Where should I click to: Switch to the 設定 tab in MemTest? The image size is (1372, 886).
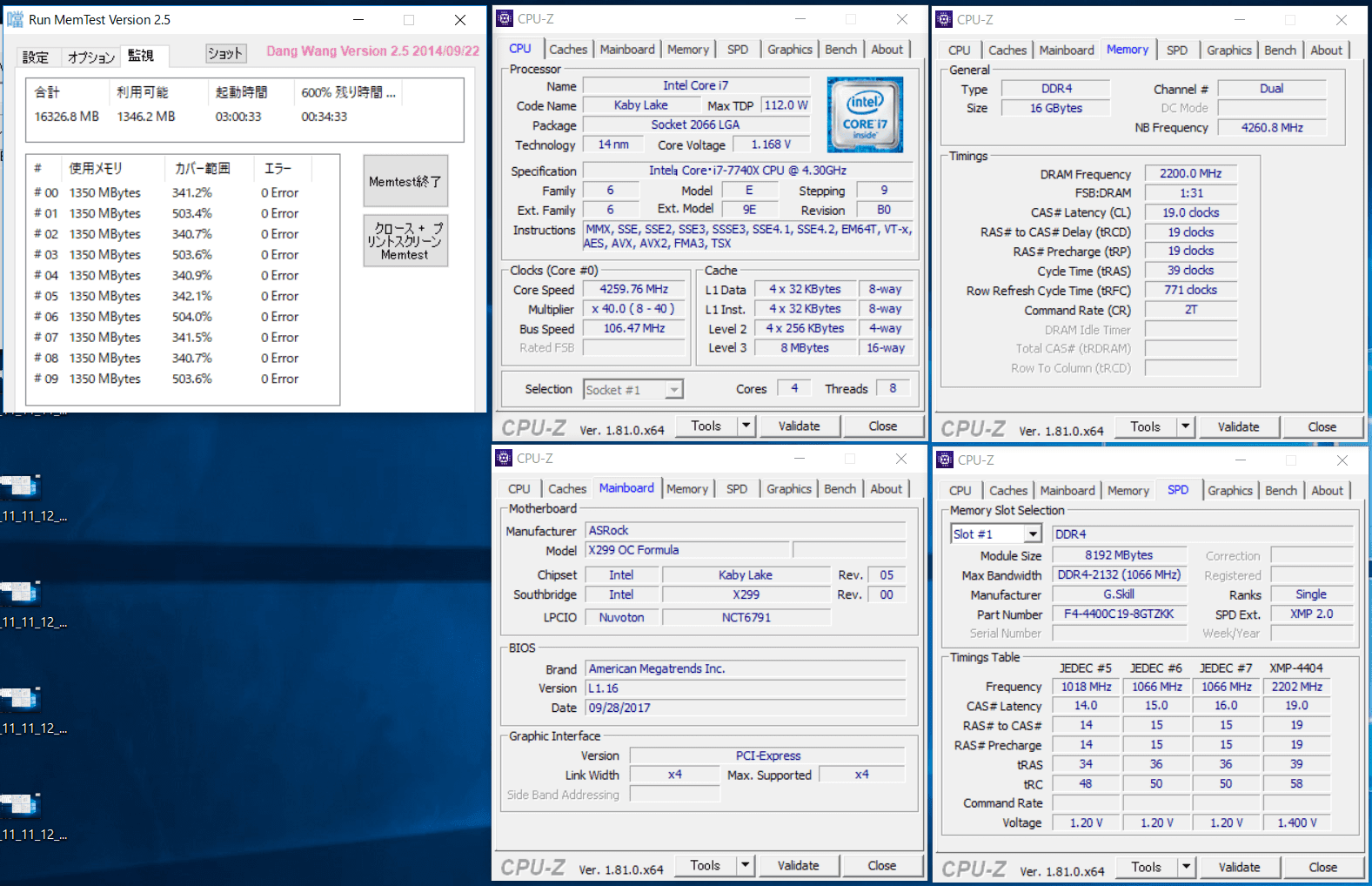pos(36,57)
